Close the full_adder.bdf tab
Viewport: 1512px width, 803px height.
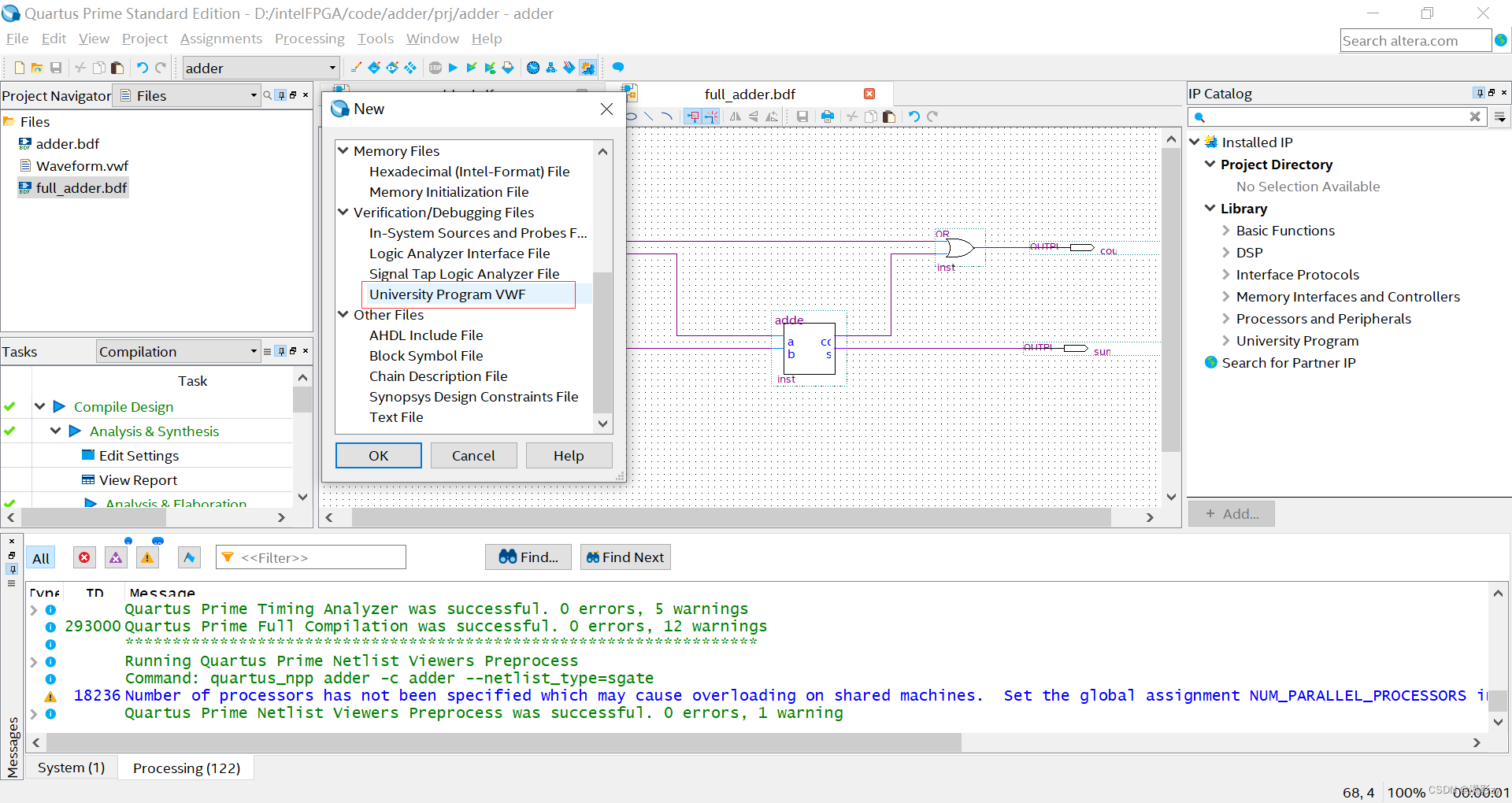[869, 94]
